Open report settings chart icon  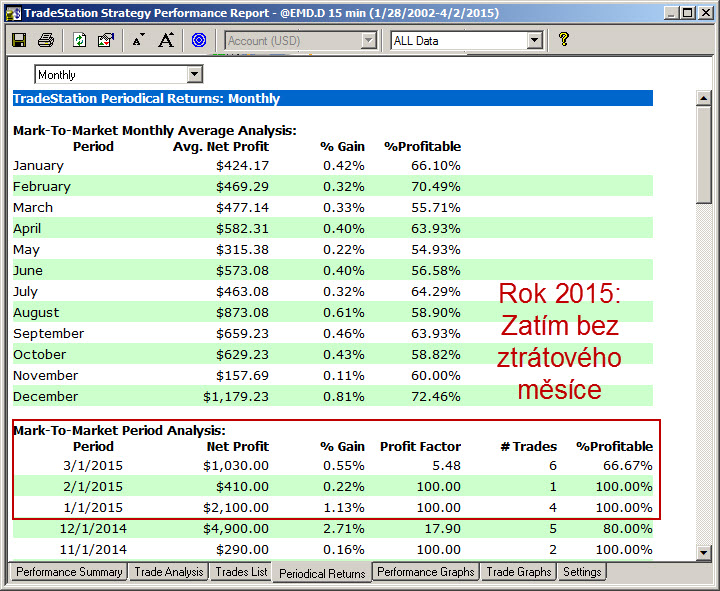pos(106,40)
